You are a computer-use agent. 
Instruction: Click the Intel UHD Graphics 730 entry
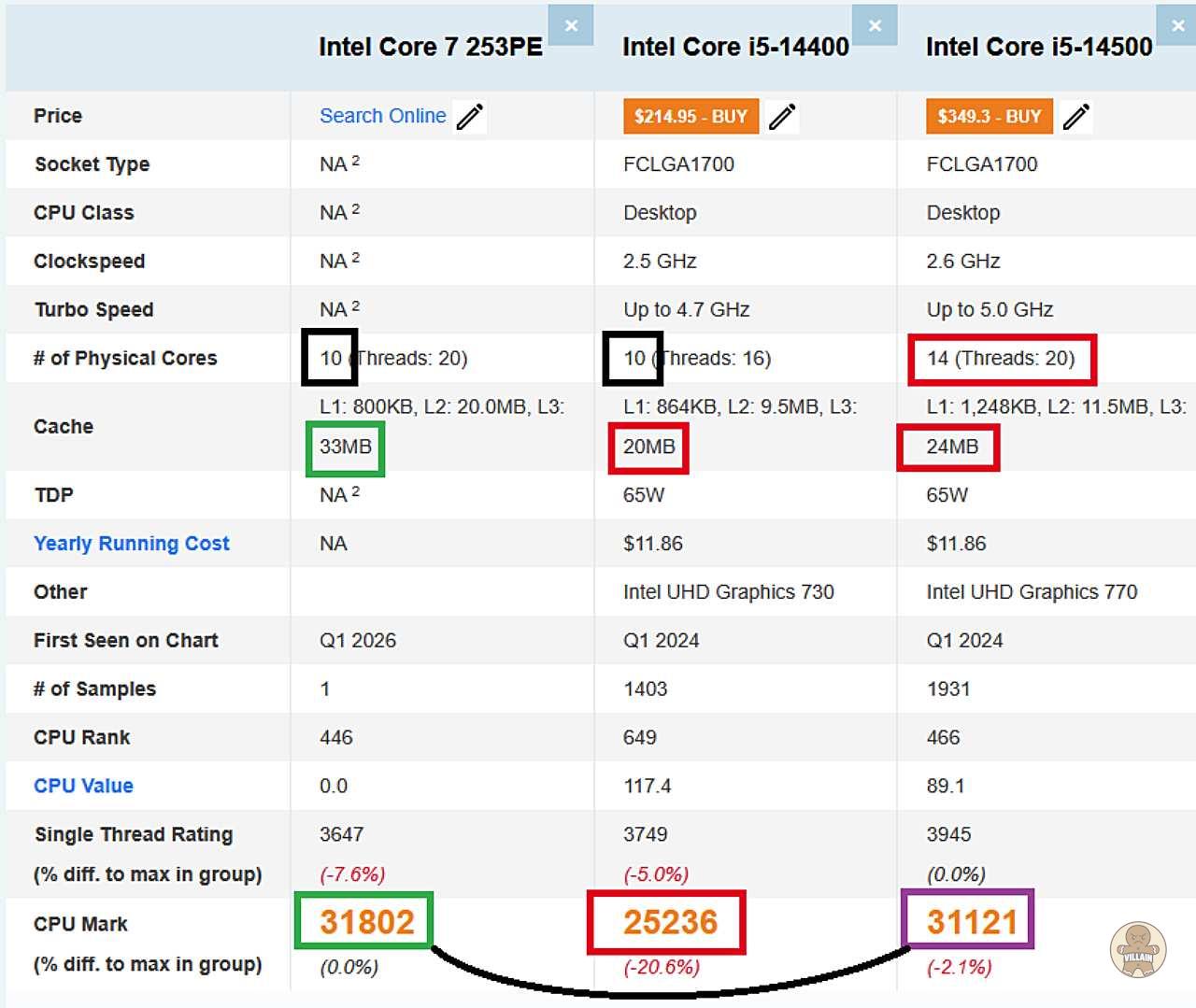click(728, 592)
